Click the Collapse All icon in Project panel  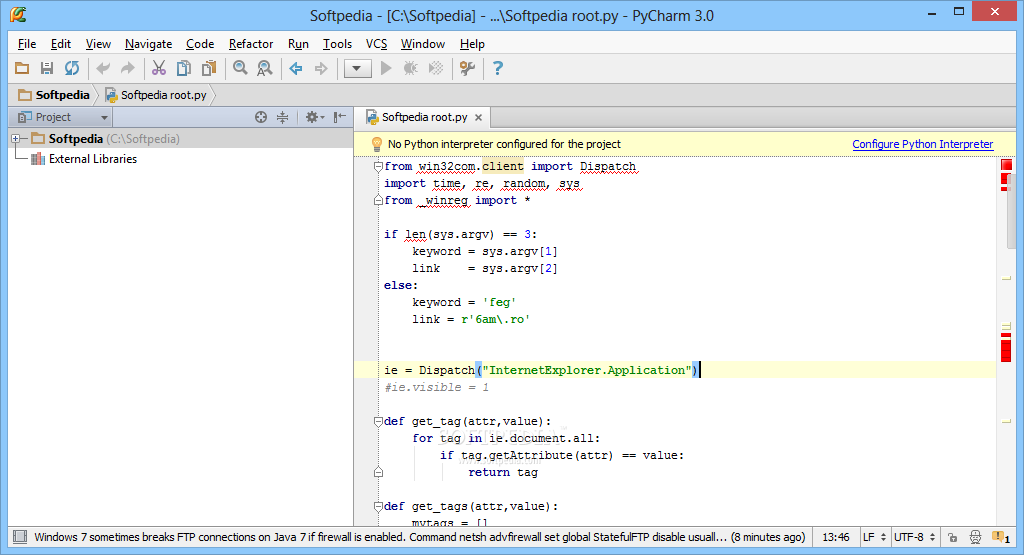[x=282, y=117]
